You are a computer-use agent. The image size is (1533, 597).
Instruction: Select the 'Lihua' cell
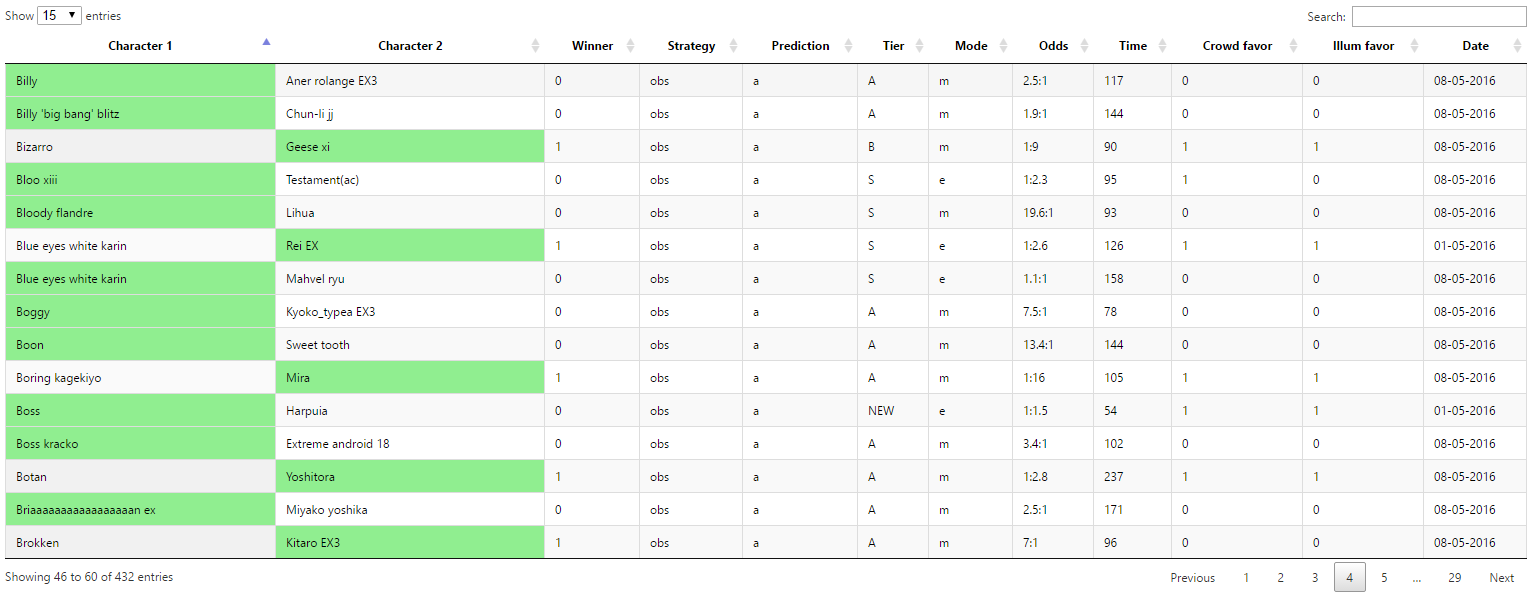click(x=410, y=213)
